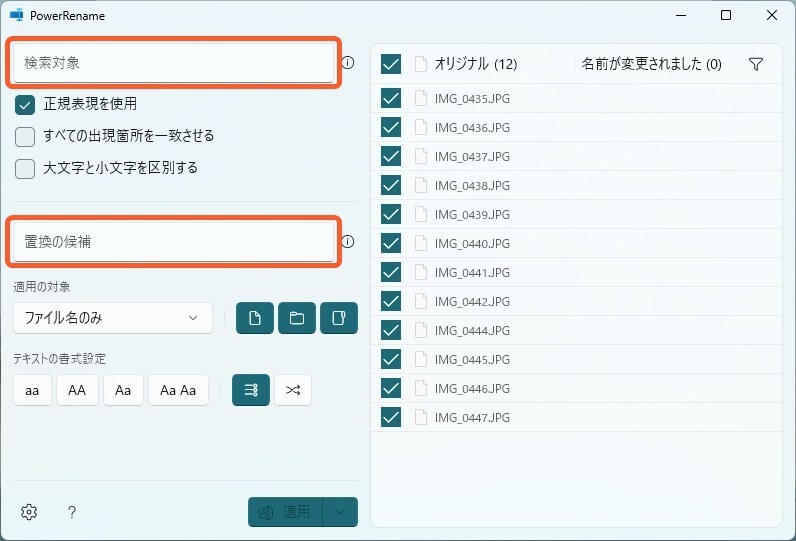The image size is (796, 541).
Task: Select Aa title case format
Action: (x=123, y=390)
